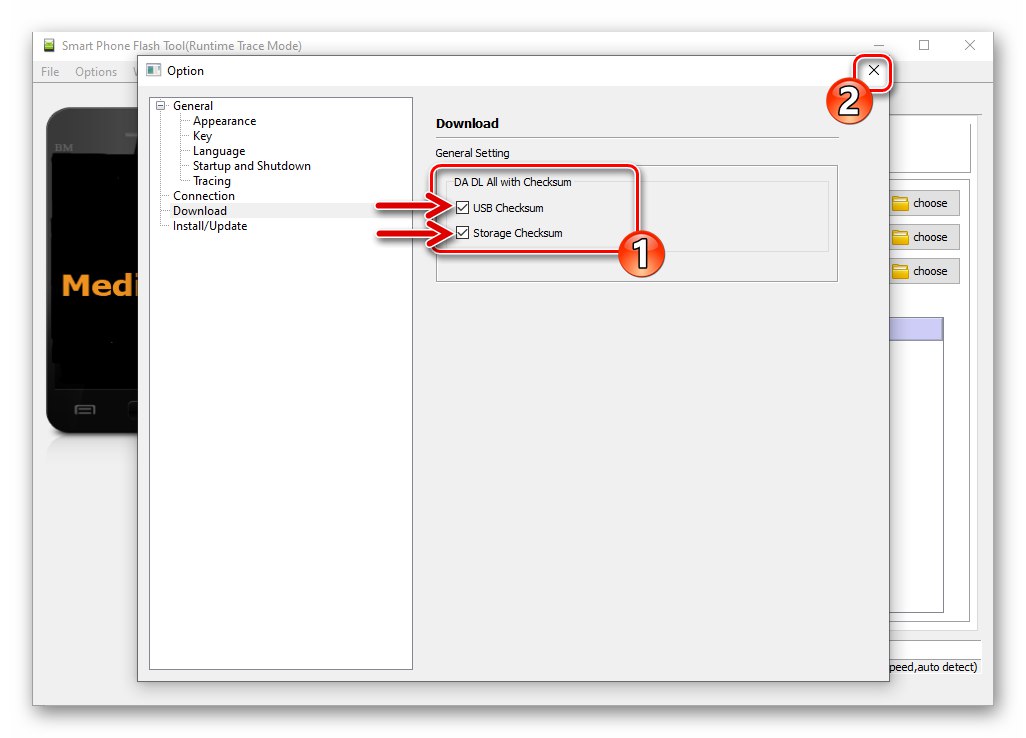Toggle the USB Checksum checkbox
The height and width of the screenshot is (738, 1026).
(463, 208)
